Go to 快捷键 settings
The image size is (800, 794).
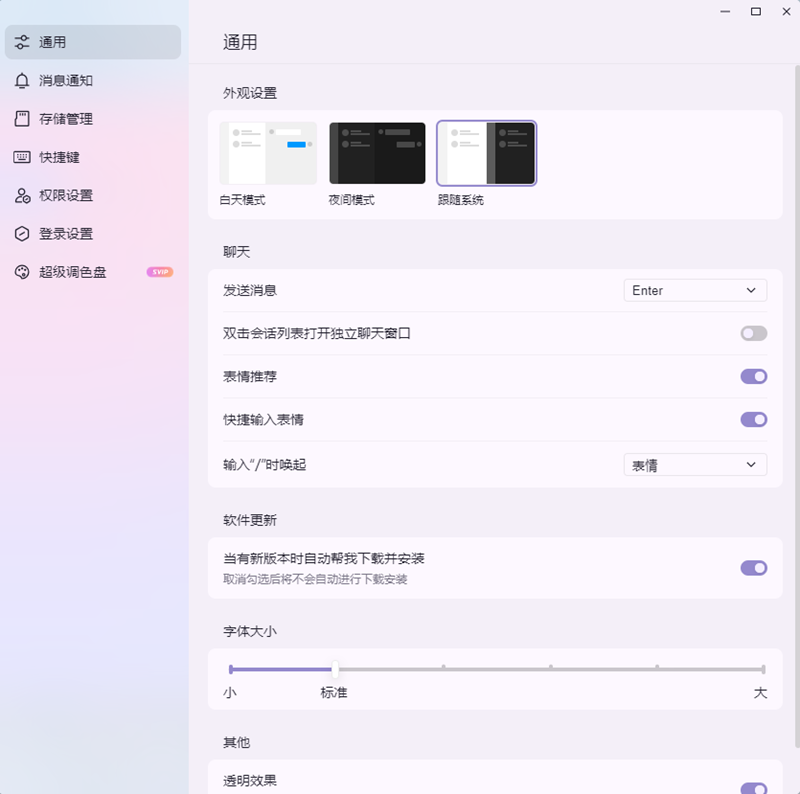click(93, 157)
